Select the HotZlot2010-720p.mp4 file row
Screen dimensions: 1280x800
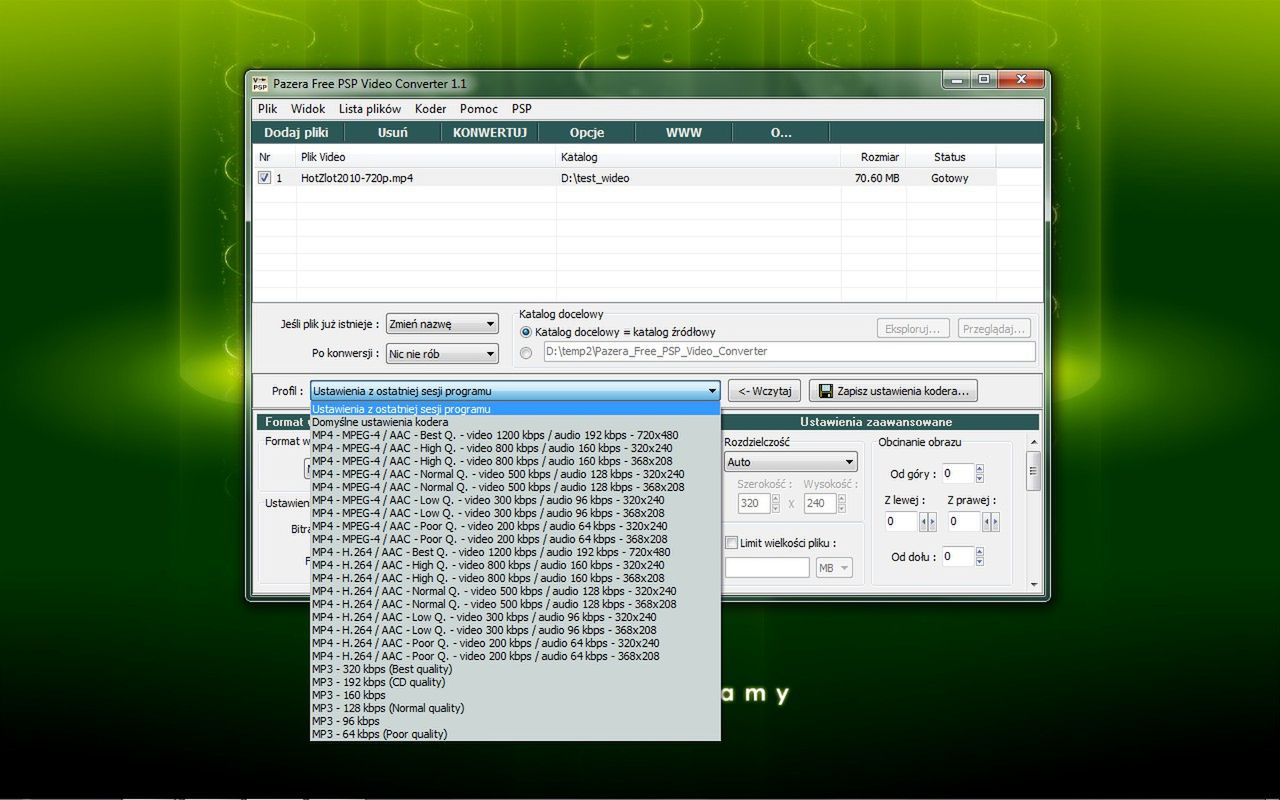[626, 178]
